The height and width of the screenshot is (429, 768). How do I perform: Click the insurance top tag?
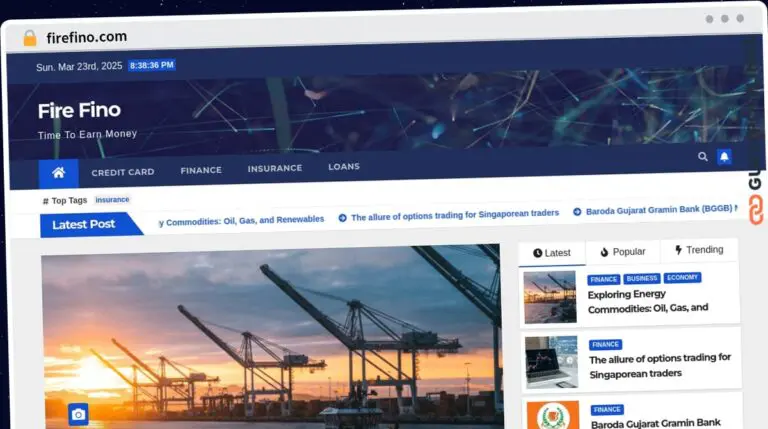click(112, 200)
